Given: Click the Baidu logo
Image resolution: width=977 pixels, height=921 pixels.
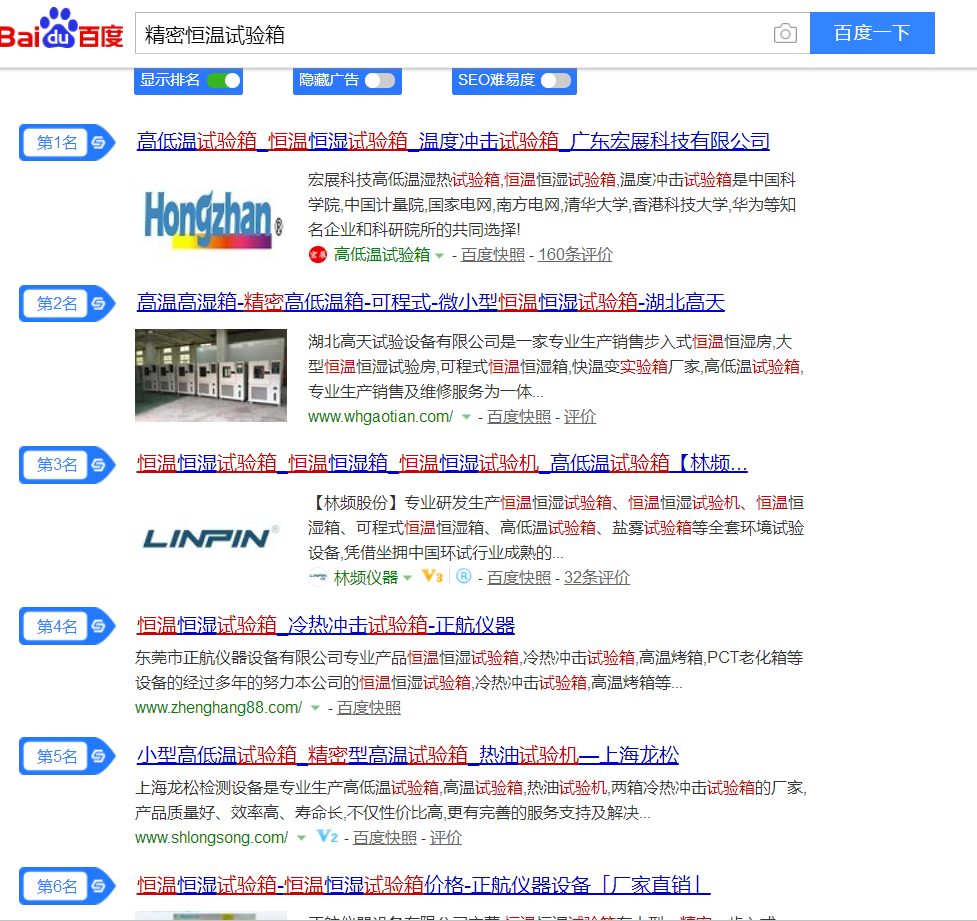Looking at the screenshot, I should 61,29.
